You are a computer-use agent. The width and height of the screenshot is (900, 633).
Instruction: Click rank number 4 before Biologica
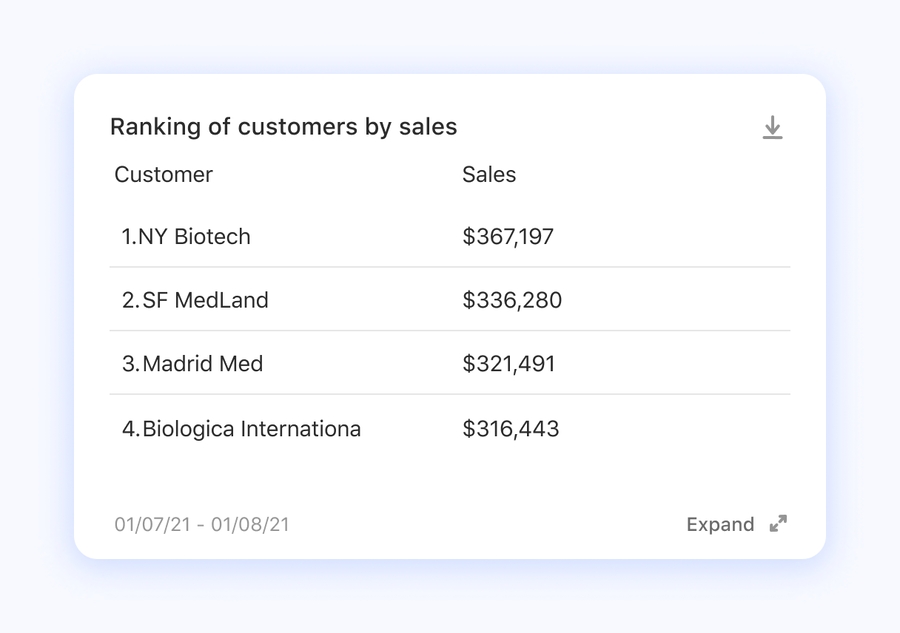pos(129,429)
